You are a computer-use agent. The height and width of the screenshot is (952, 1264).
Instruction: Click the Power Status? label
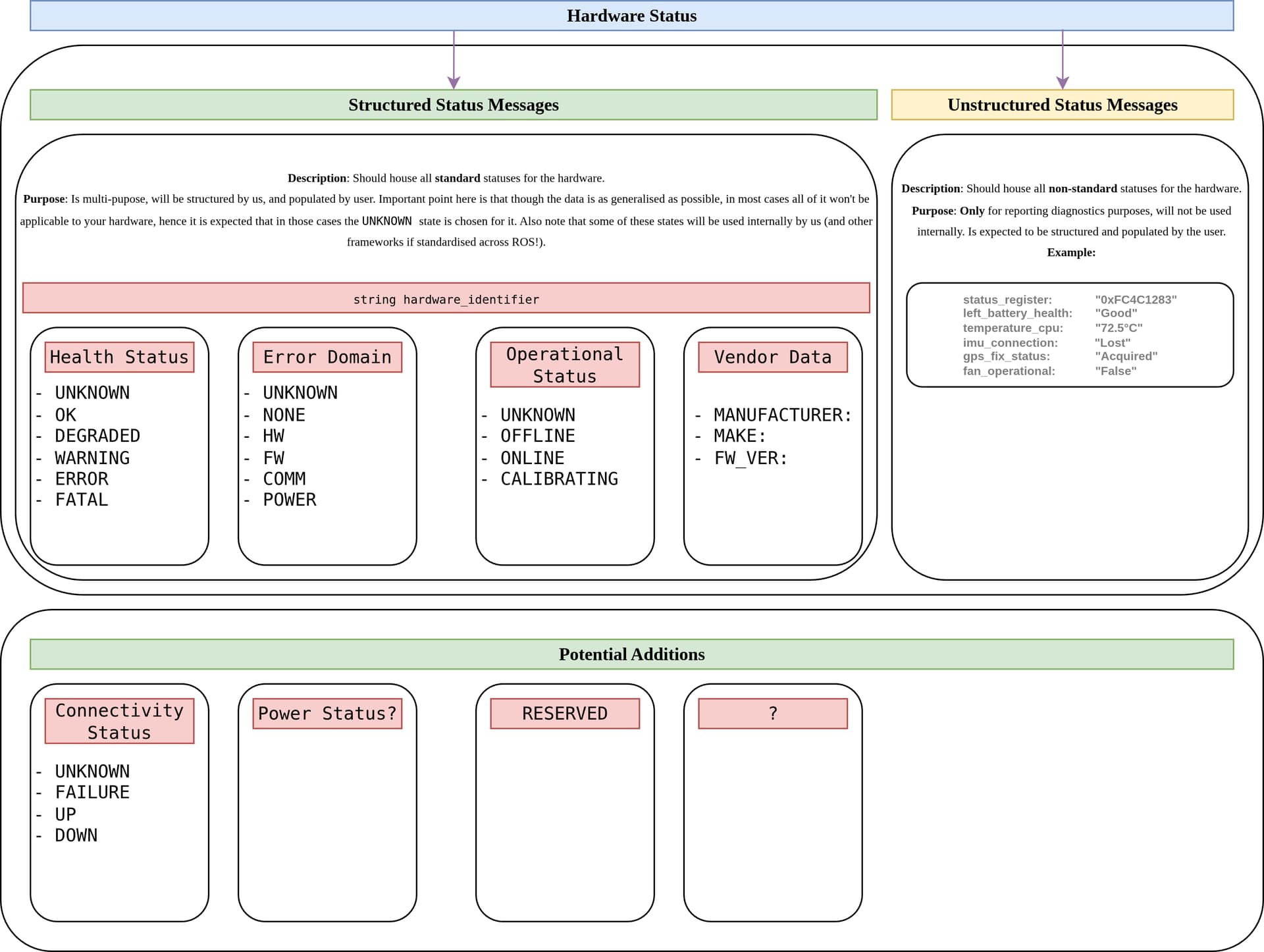pos(327,714)
